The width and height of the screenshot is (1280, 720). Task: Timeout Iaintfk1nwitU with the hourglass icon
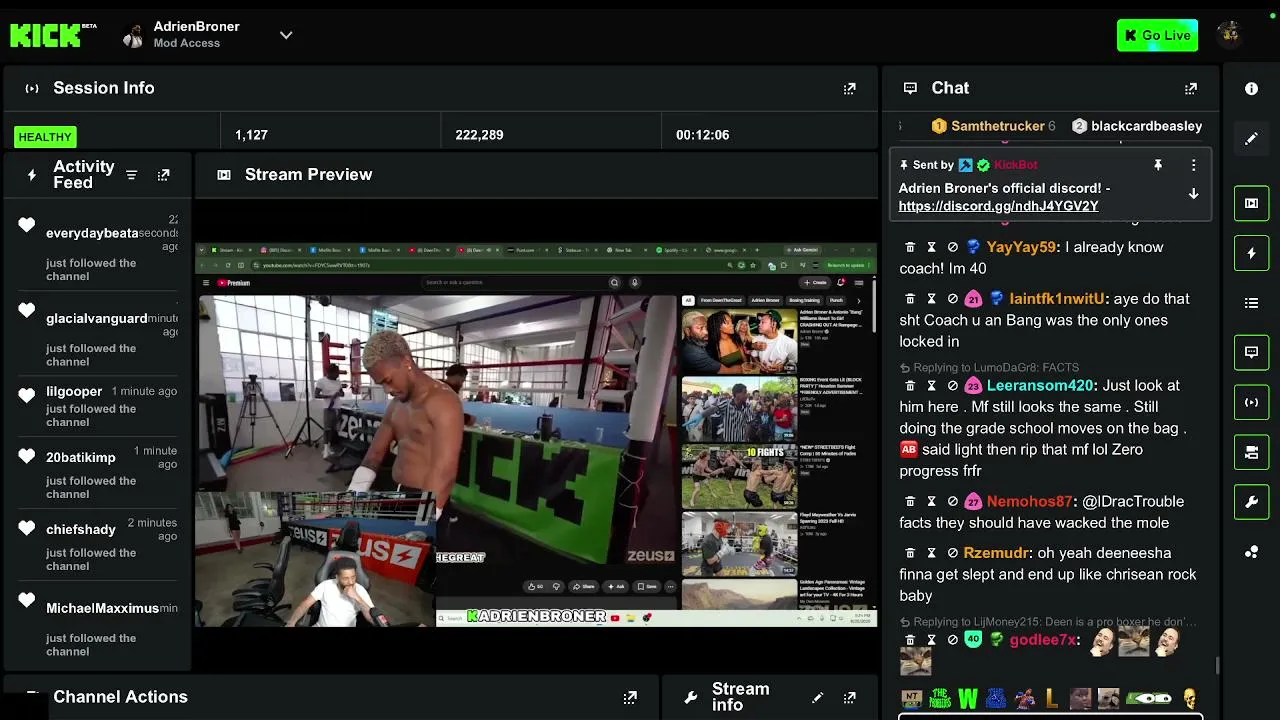click(x=931, y=299)
